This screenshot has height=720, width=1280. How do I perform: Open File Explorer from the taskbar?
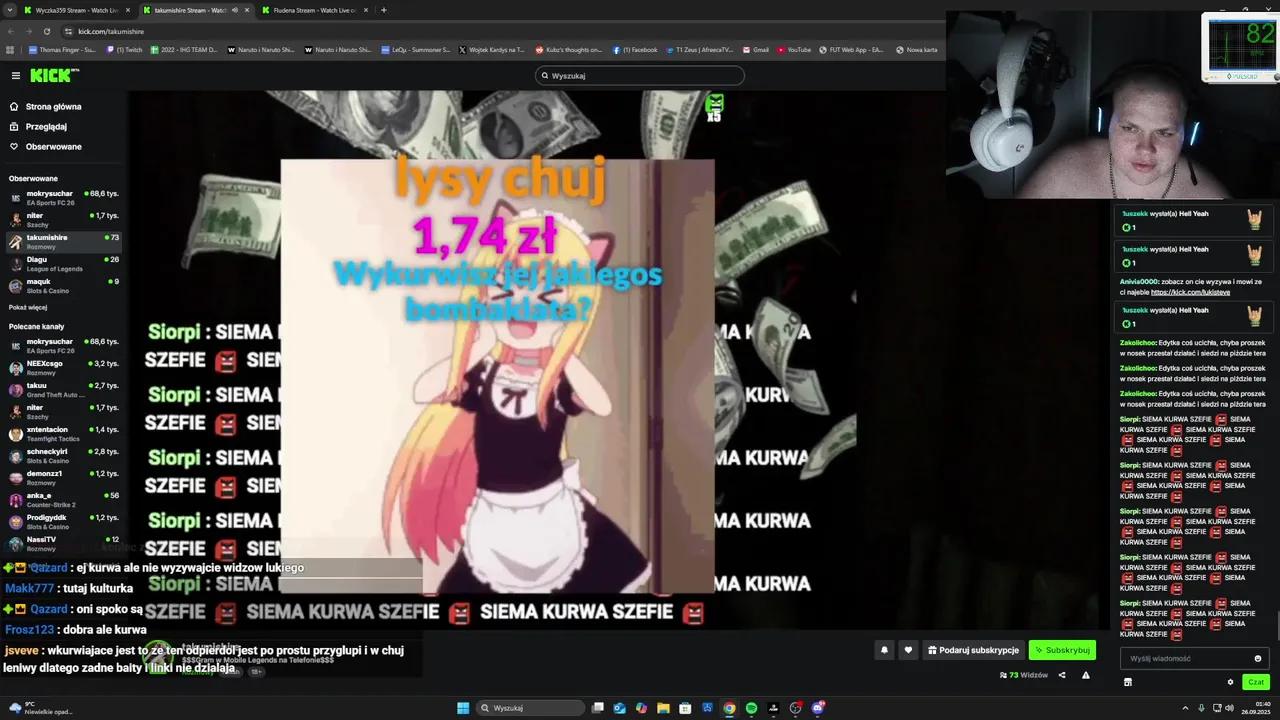pos(663,708)
